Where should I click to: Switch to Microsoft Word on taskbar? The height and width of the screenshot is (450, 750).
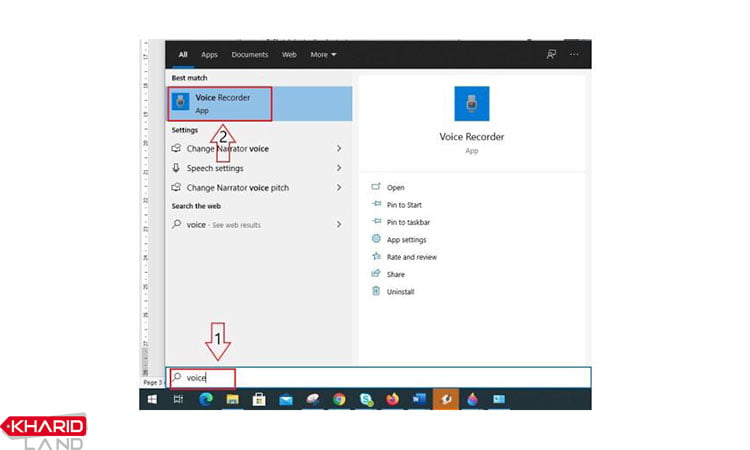(419, 399)
